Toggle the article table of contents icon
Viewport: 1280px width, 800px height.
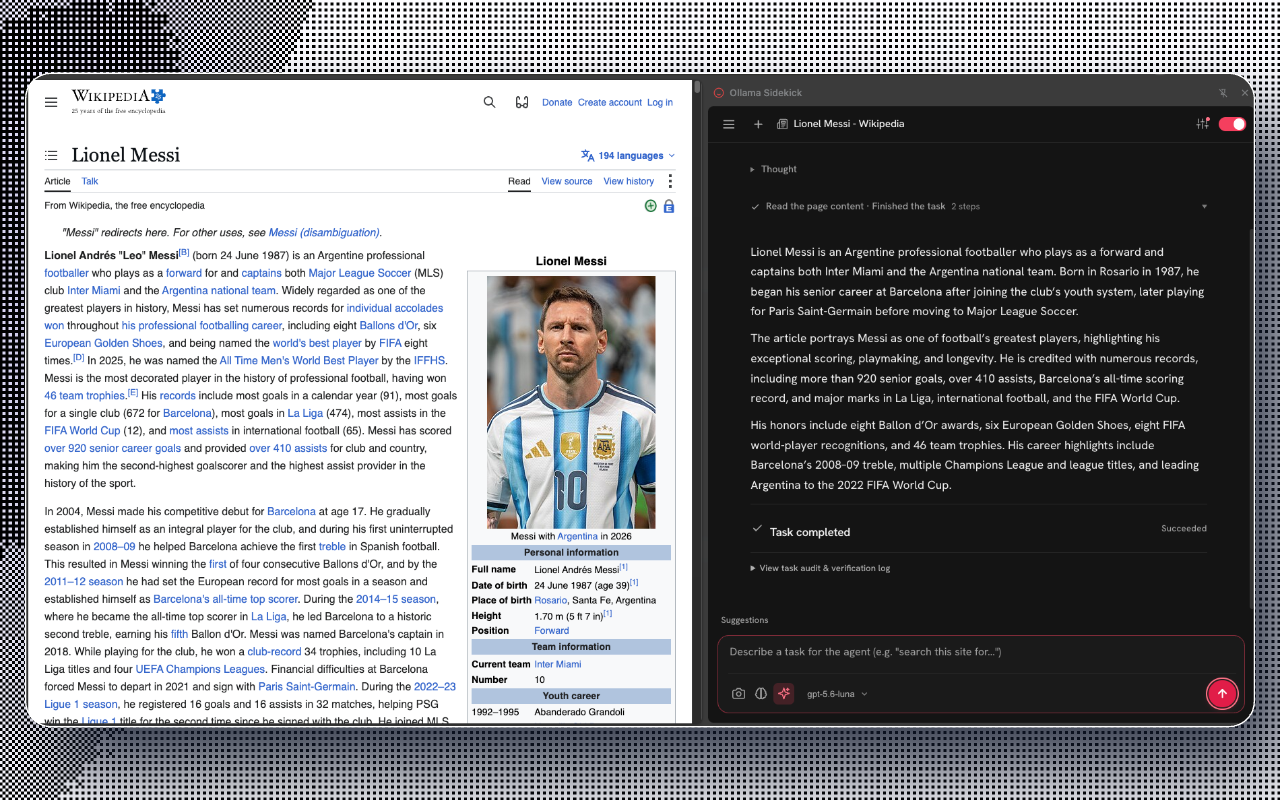(51, 155)
